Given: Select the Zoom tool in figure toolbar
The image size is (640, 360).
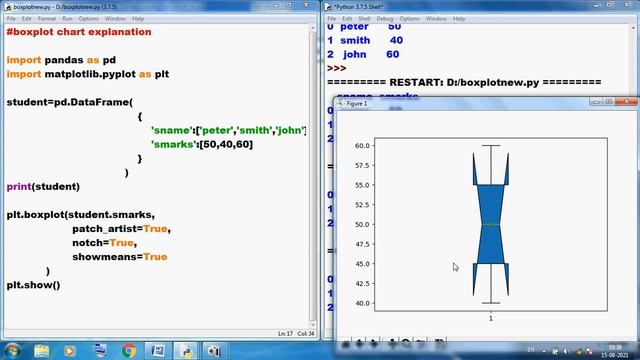Looking at the screenshot, I should tap(406, 344).
